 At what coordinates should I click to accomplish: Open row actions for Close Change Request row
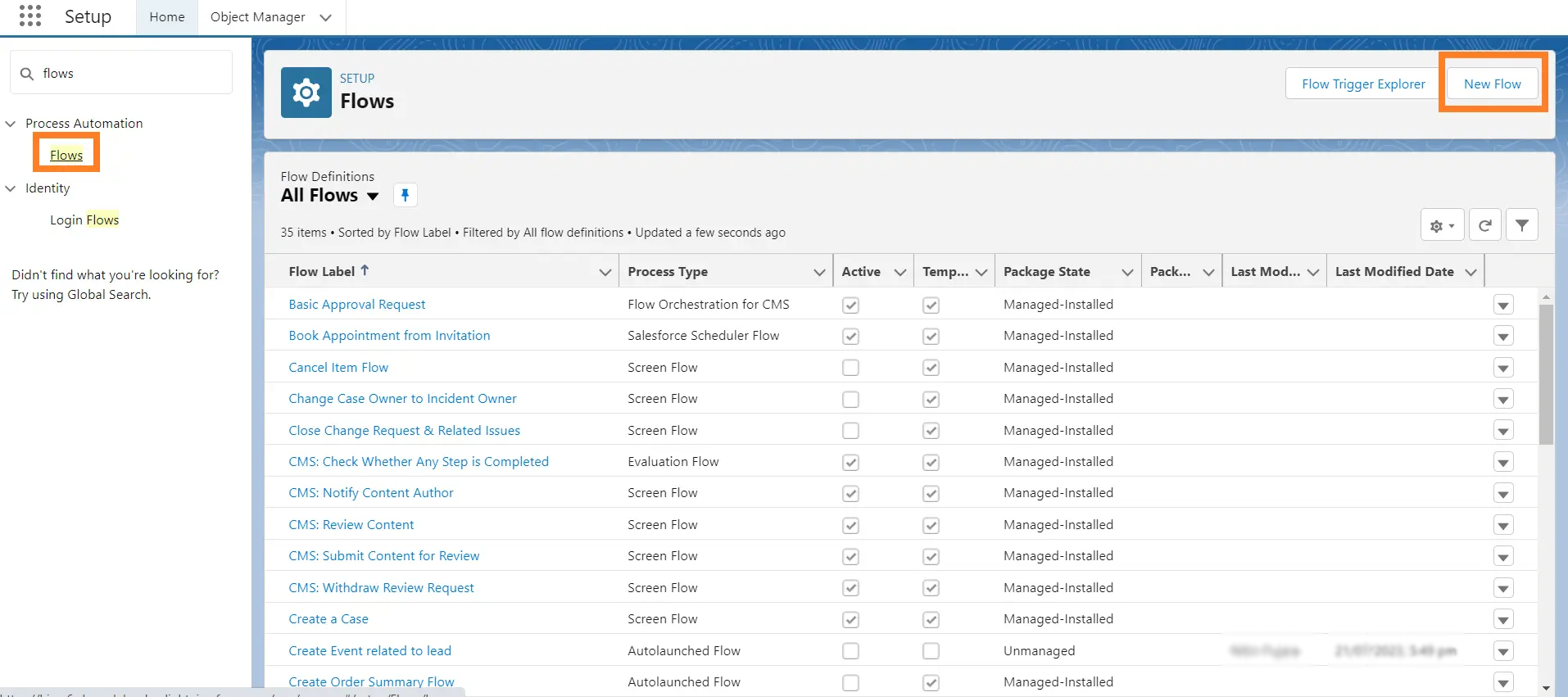pyautogui.click(x=1502, y=431)
